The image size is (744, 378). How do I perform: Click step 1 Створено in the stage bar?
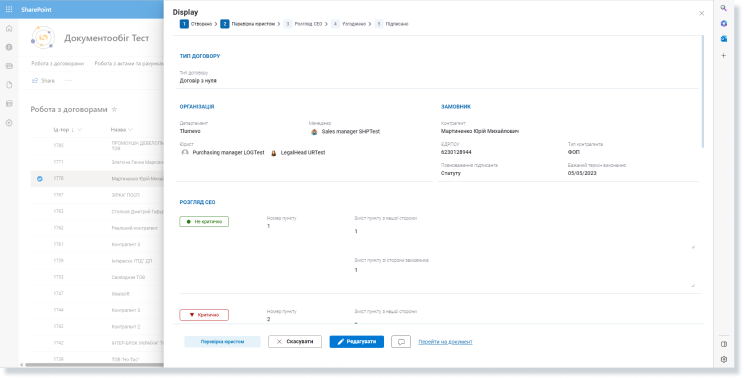pyautogui.click(x=196, y=24)
